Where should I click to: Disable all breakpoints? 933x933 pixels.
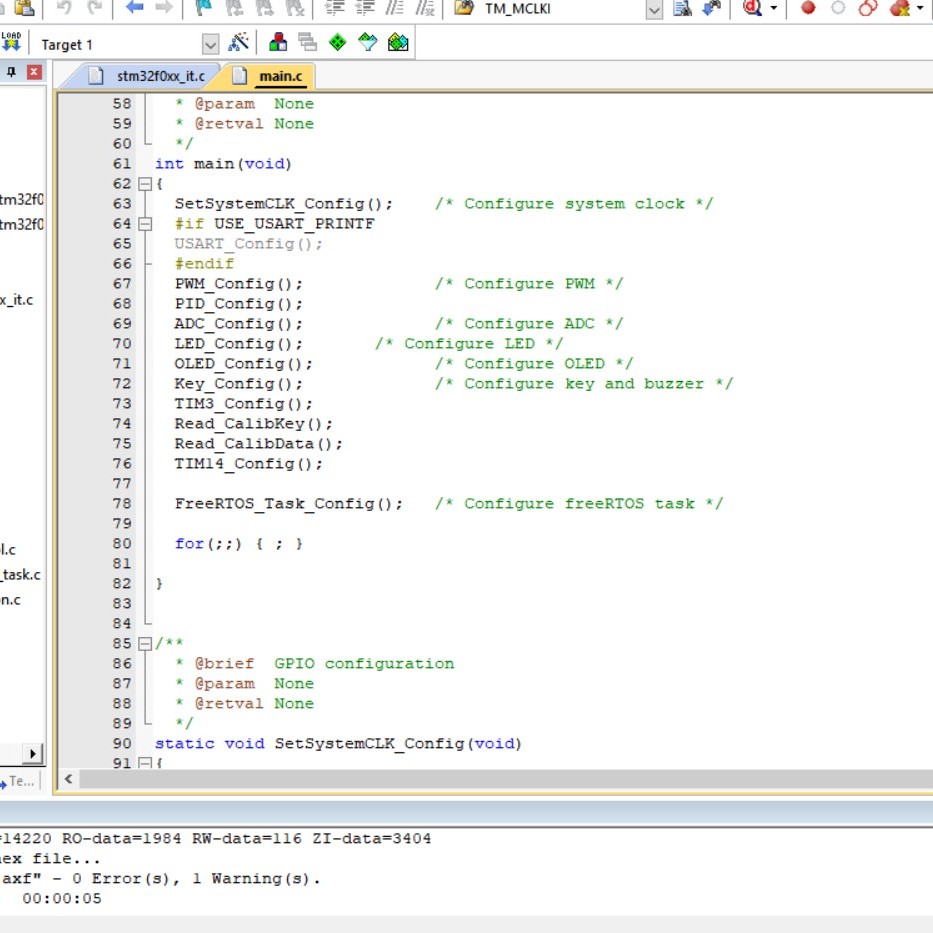(868, 8)
